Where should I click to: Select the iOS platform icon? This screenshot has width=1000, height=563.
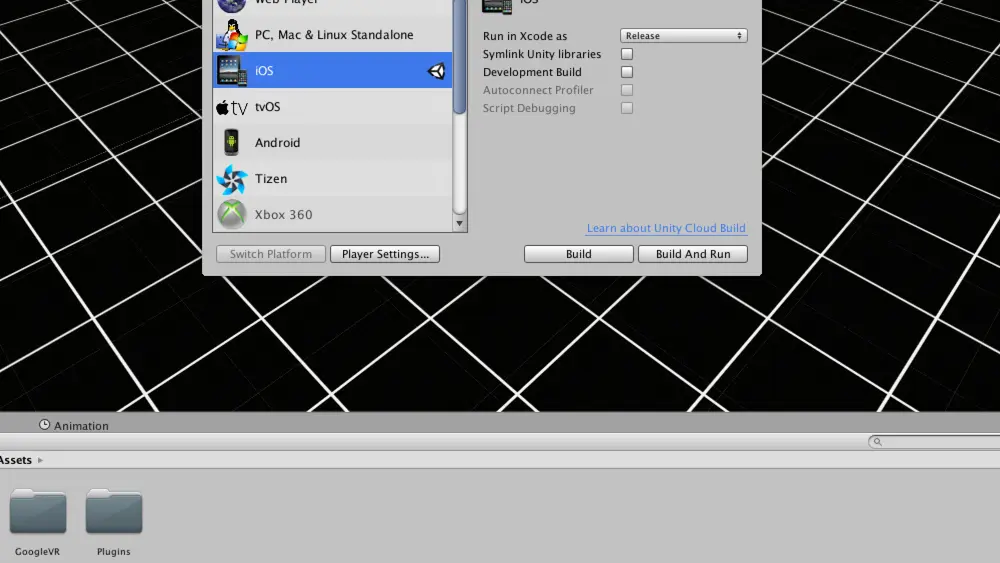(x=232, y=70)
